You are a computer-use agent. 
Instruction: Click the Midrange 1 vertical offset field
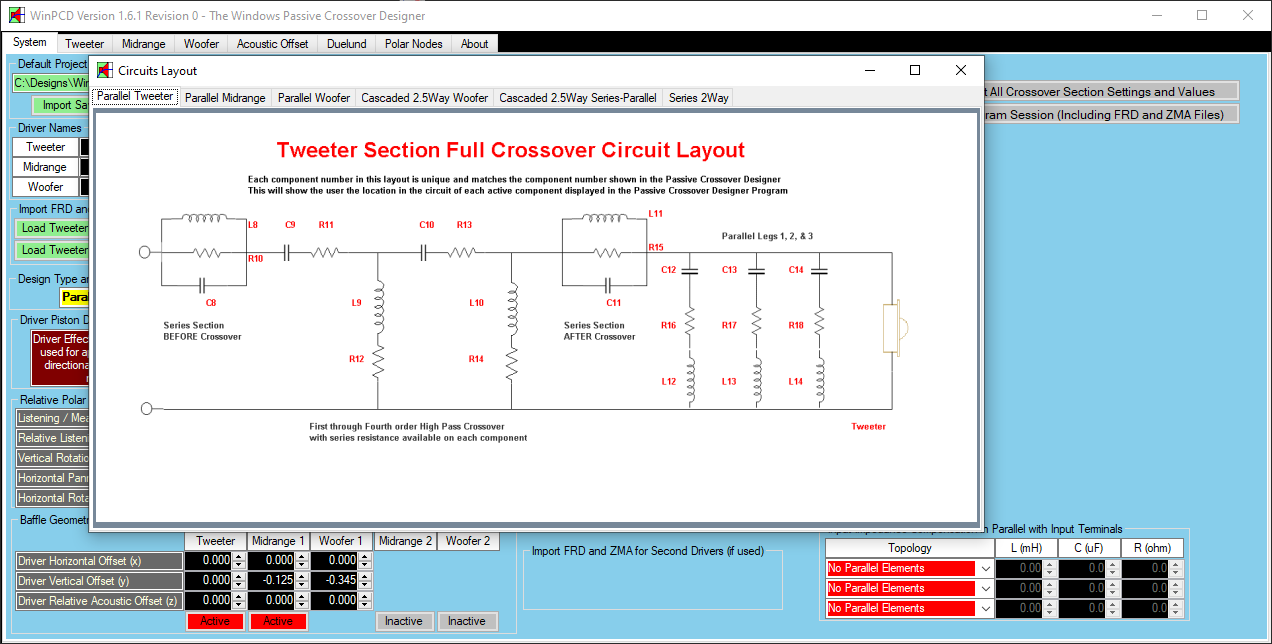coord(272,580)
